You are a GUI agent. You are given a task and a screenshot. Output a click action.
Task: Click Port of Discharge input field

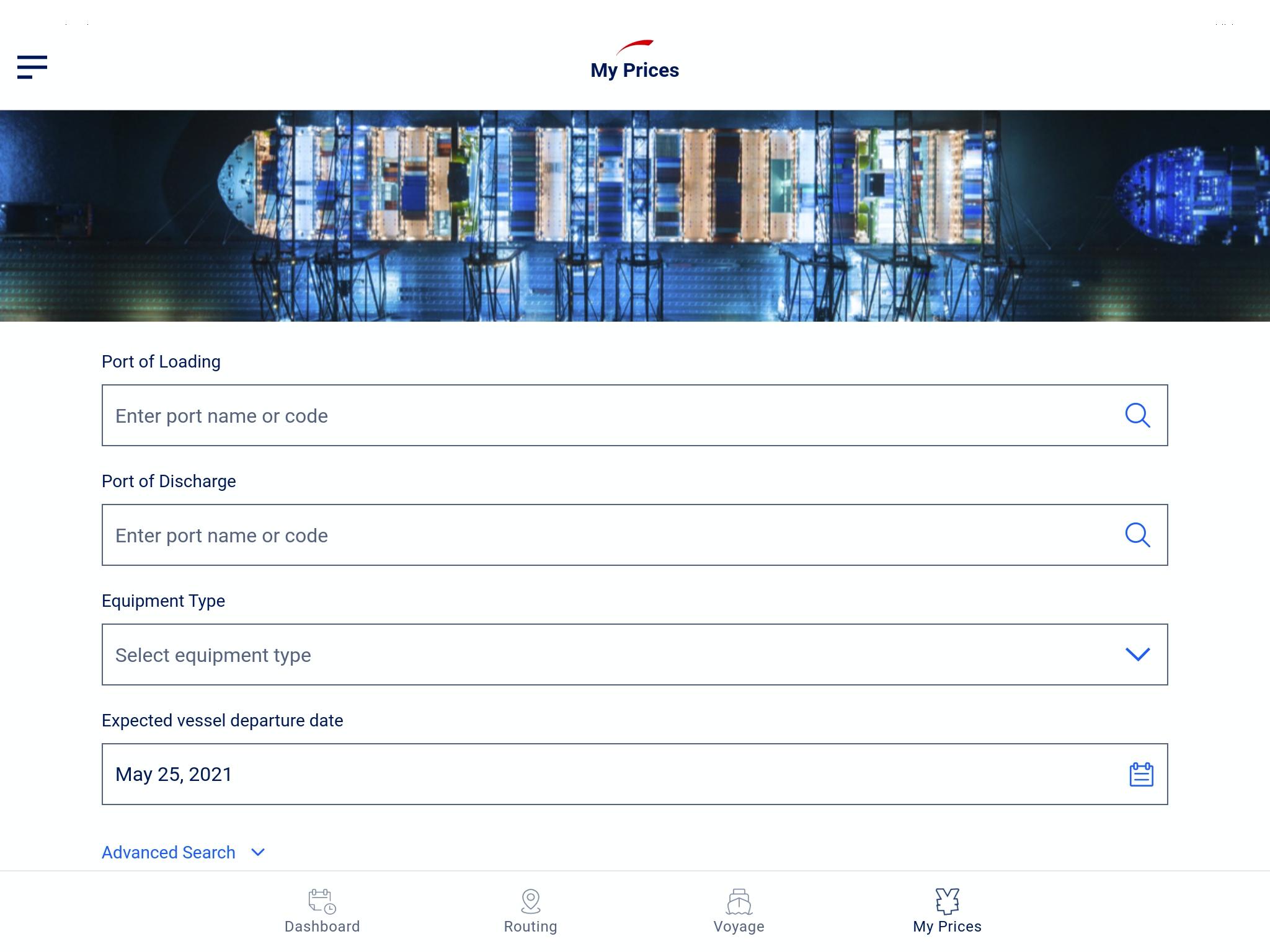tap(635, 535)
